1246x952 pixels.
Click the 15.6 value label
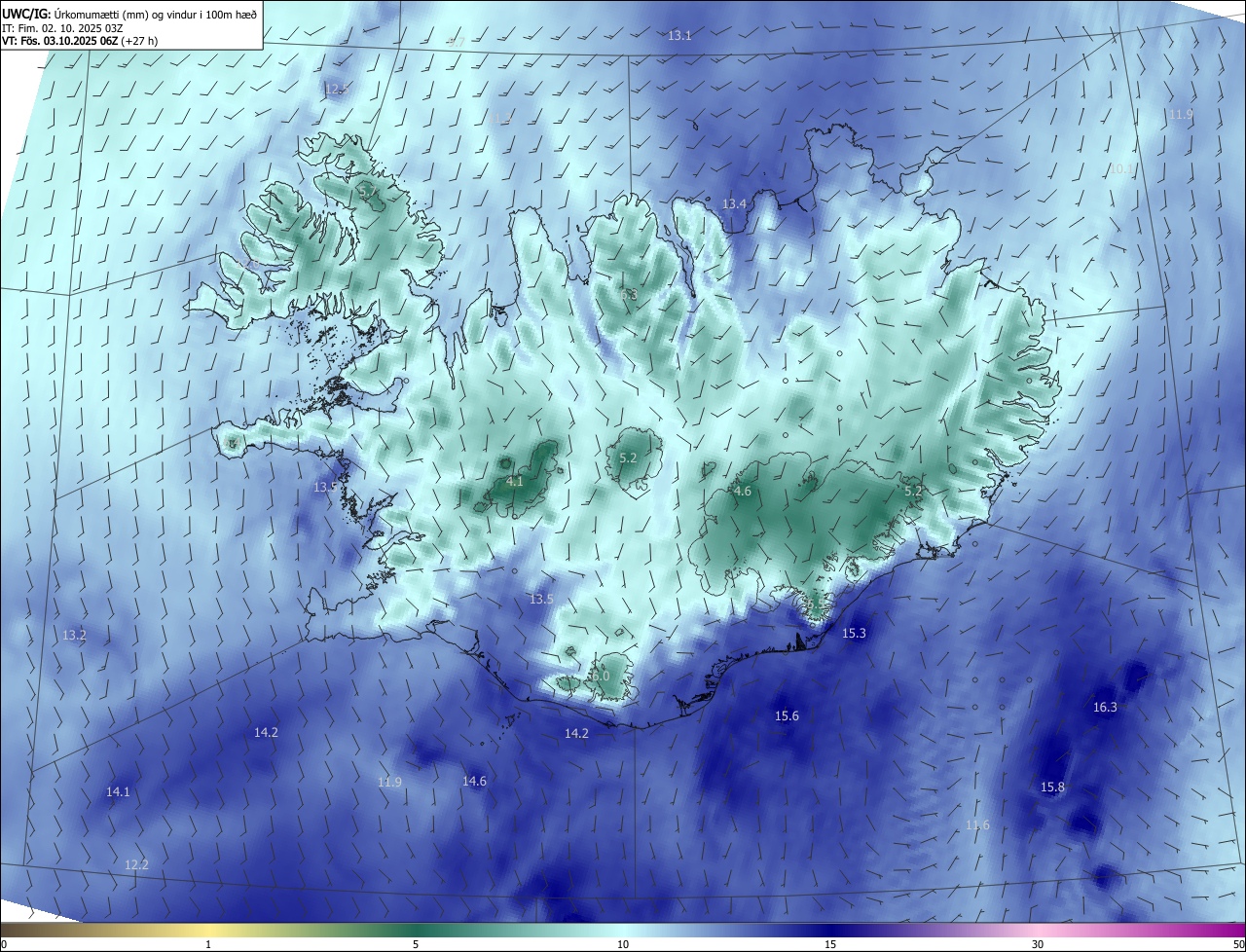[787, 715]
